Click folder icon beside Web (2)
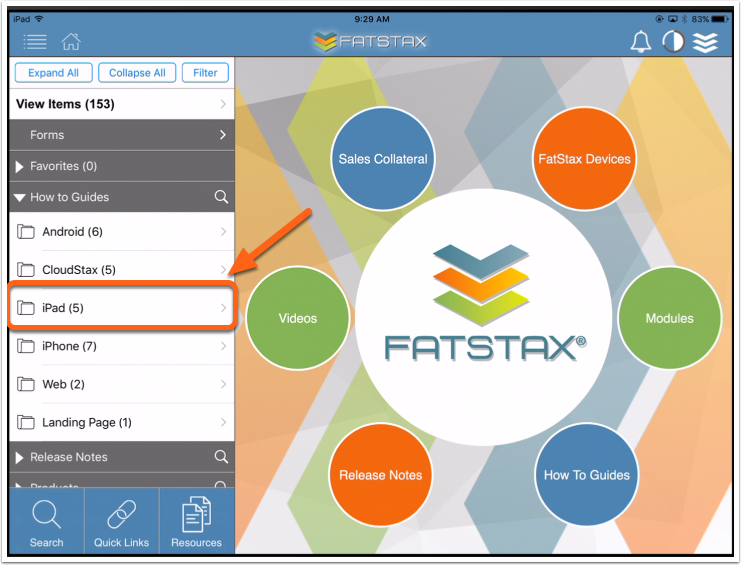Viewport: 741px width, 565px height. coord(26,384)
